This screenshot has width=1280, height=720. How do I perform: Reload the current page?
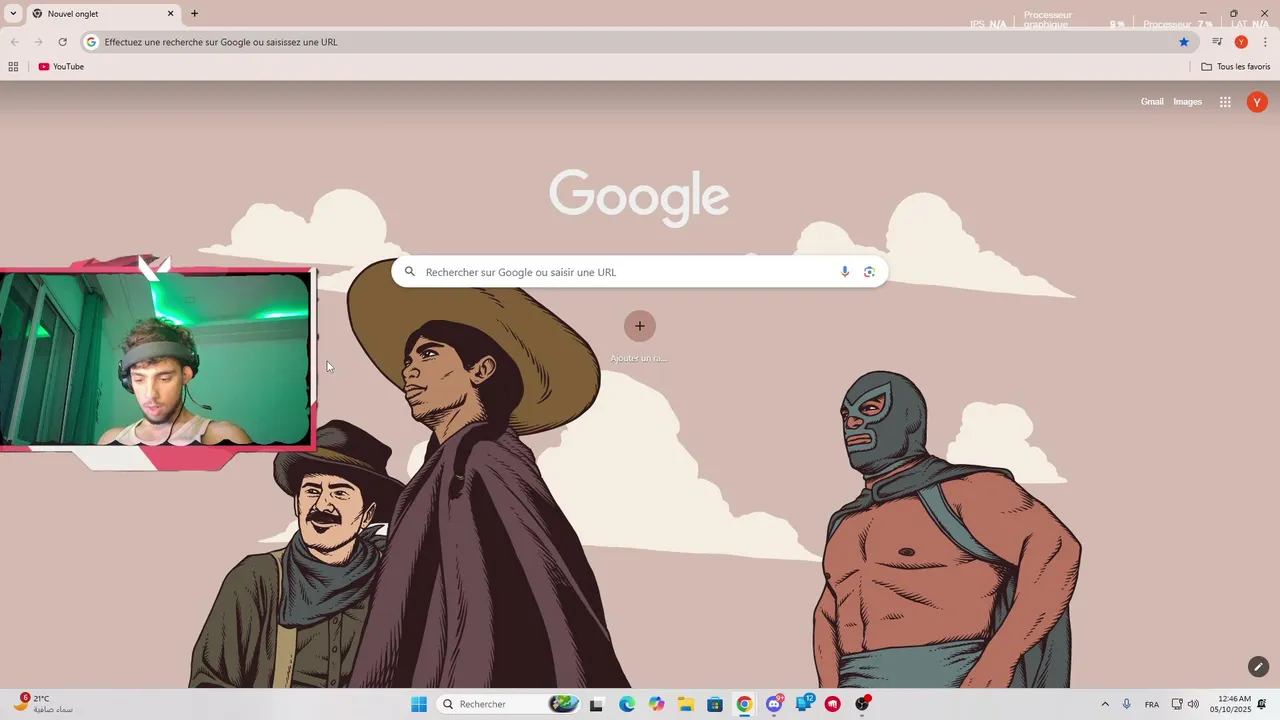(62, 42)
